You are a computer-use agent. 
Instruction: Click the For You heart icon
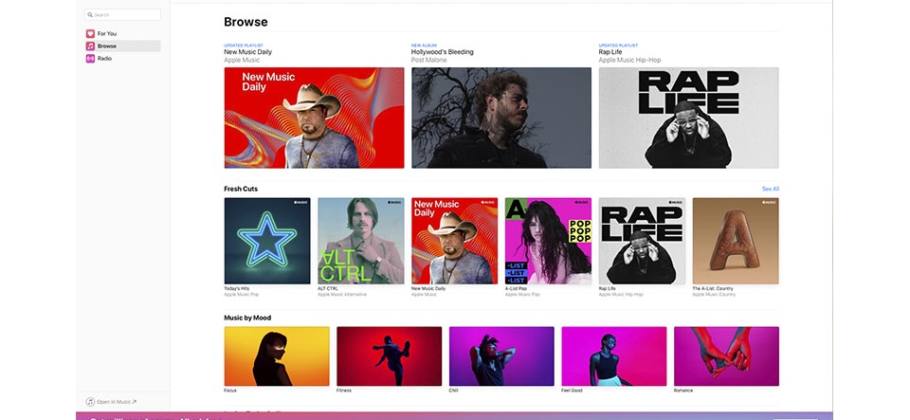pyautogui.click(x=91, y=34)
